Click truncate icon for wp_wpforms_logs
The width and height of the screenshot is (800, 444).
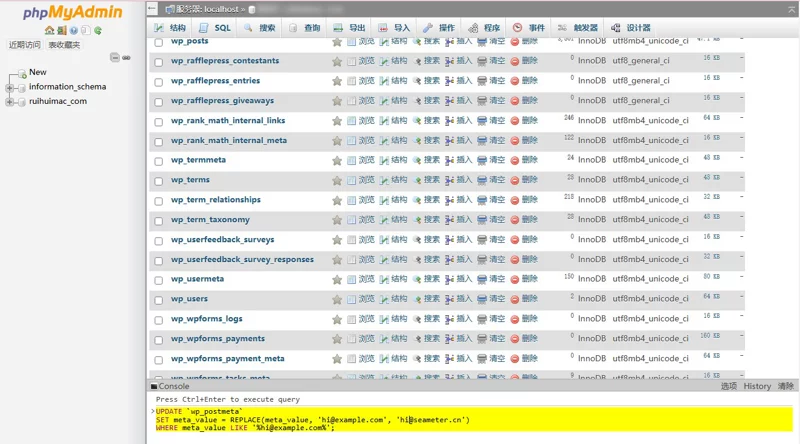point(482,319)
